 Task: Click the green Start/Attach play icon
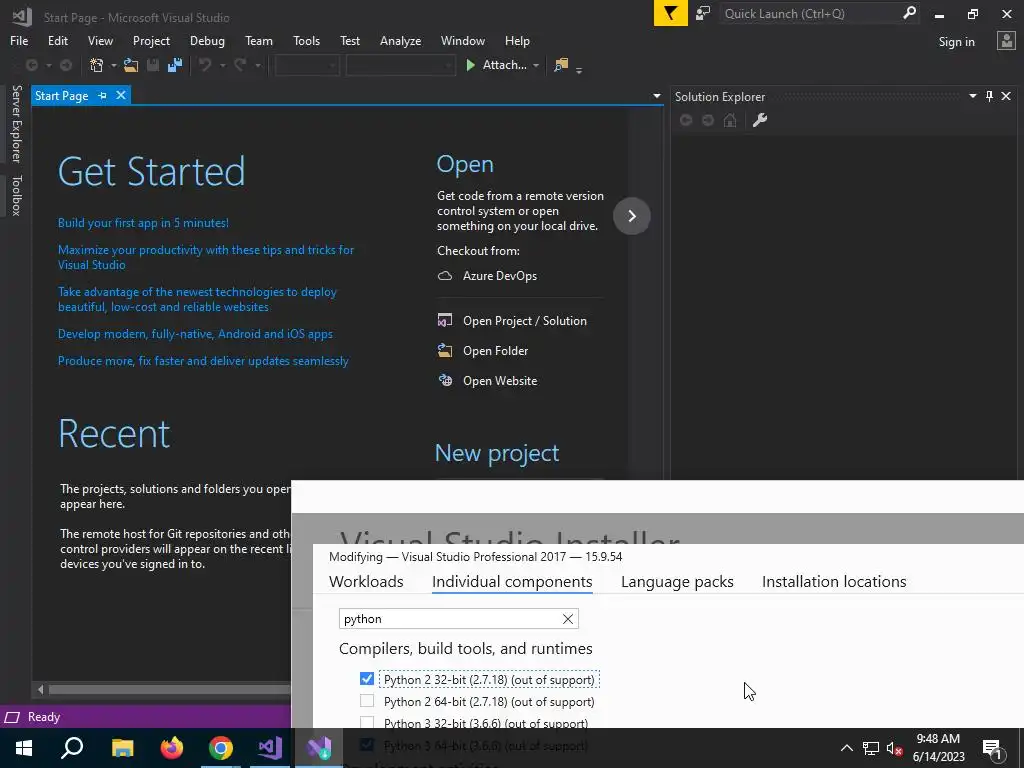tap(470, 65)
